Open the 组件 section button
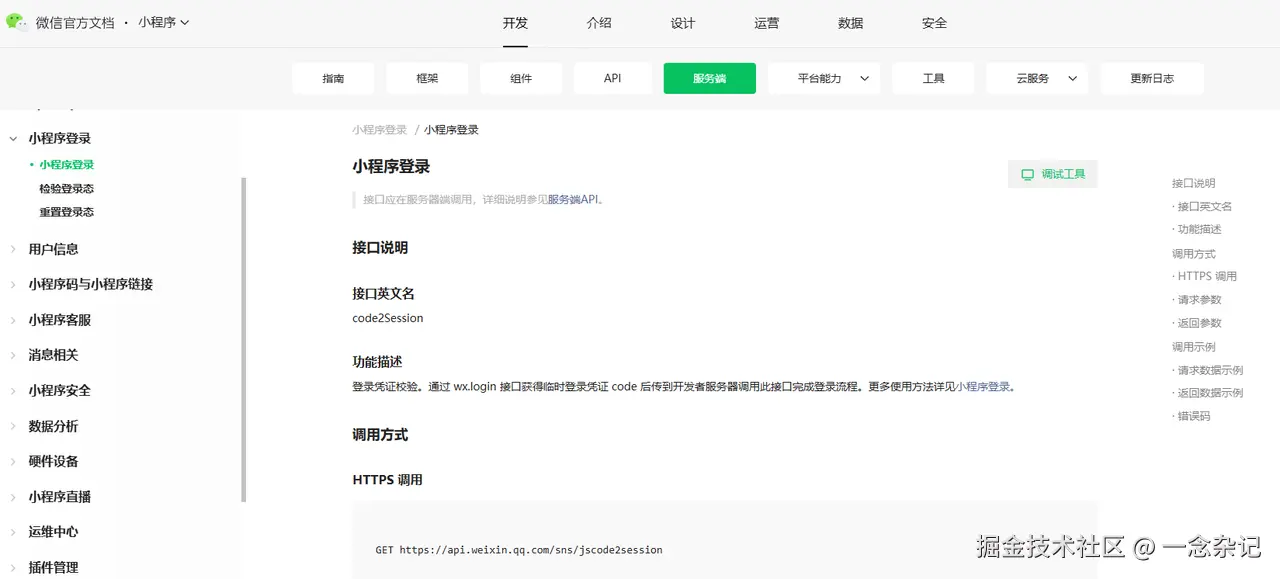Image resolution: width=1280 pixels, height=579 pixels. tap(521, 78)
